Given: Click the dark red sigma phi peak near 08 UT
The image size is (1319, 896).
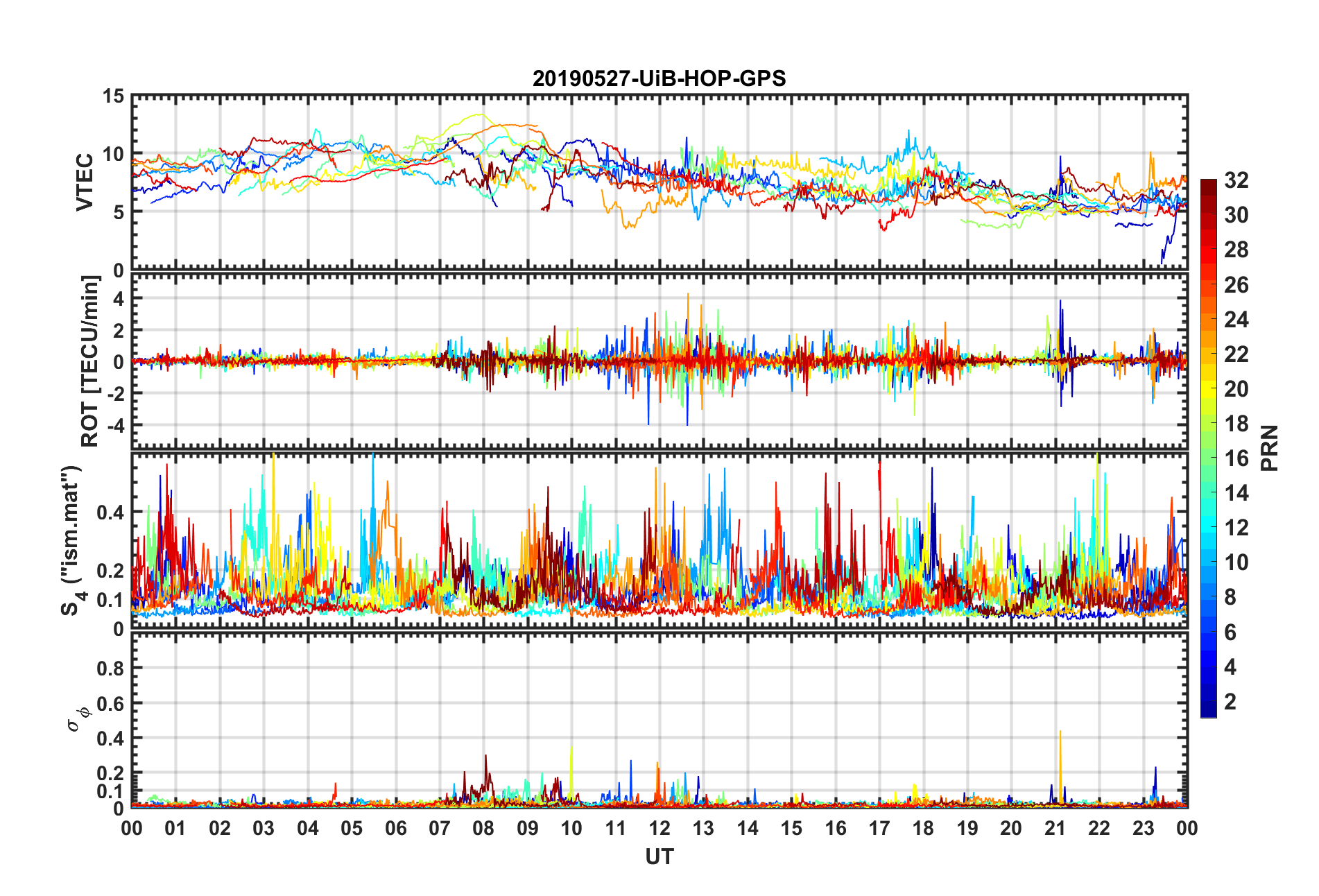Looking at the screenshot, I should 485,766.
